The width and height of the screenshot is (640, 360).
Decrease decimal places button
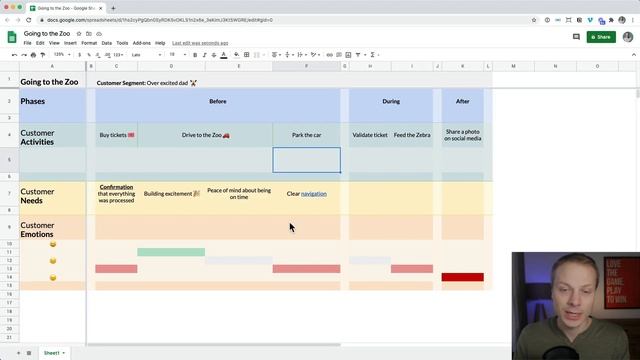point(98,55)
